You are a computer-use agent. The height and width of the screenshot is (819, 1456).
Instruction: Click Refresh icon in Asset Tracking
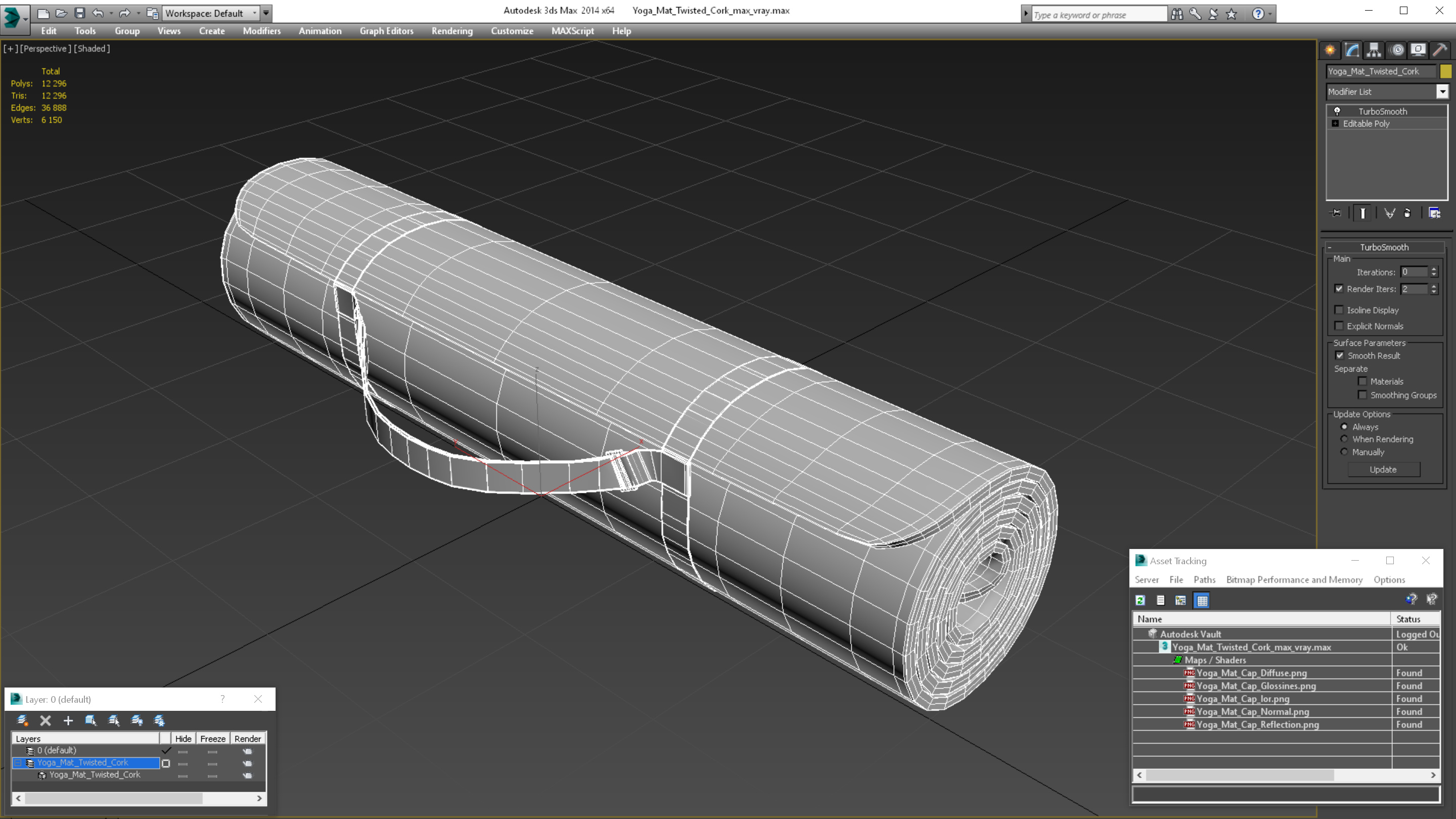[x=1140, y=600]
